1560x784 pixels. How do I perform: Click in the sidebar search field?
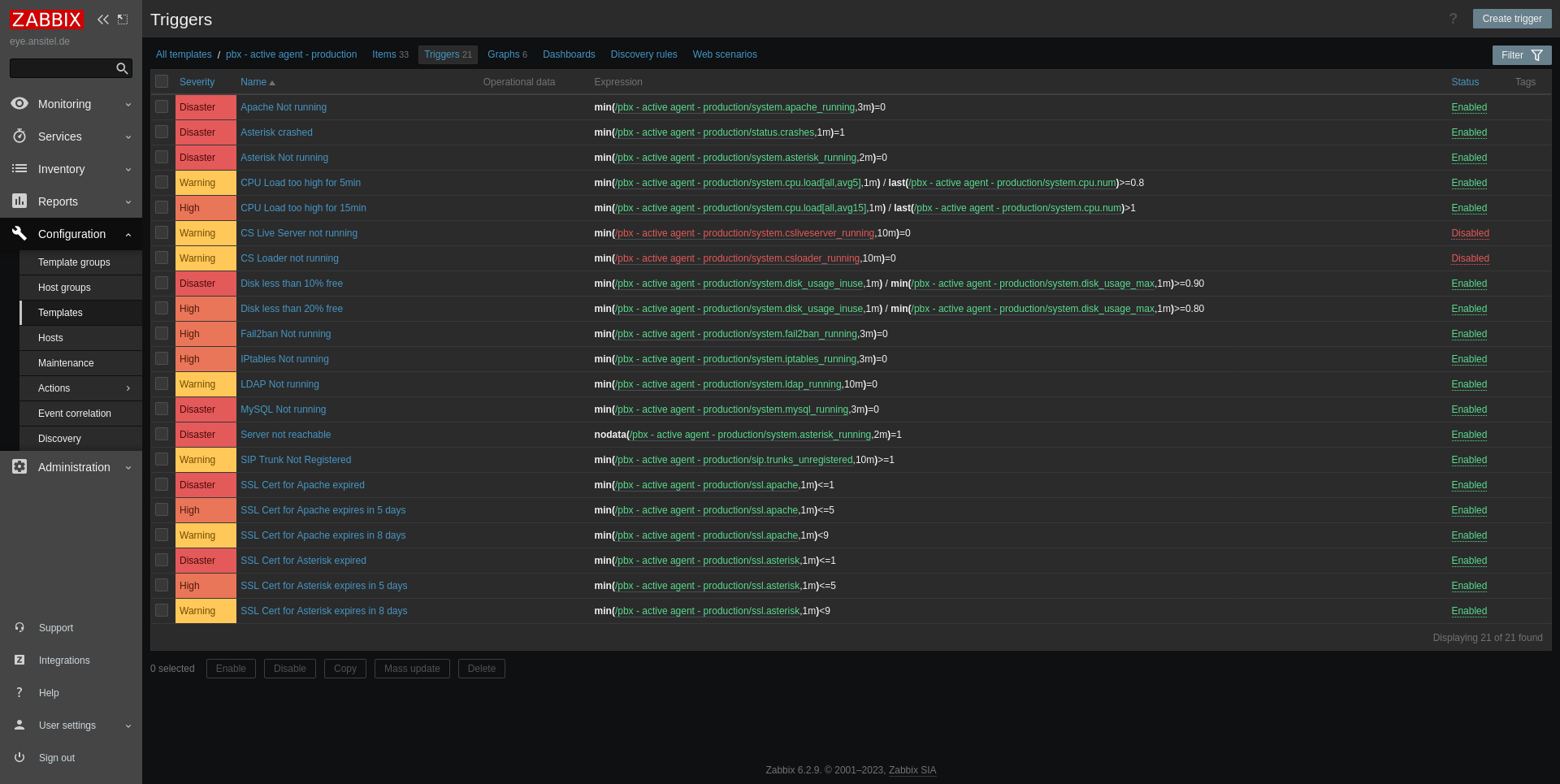(x=65, y=68)
